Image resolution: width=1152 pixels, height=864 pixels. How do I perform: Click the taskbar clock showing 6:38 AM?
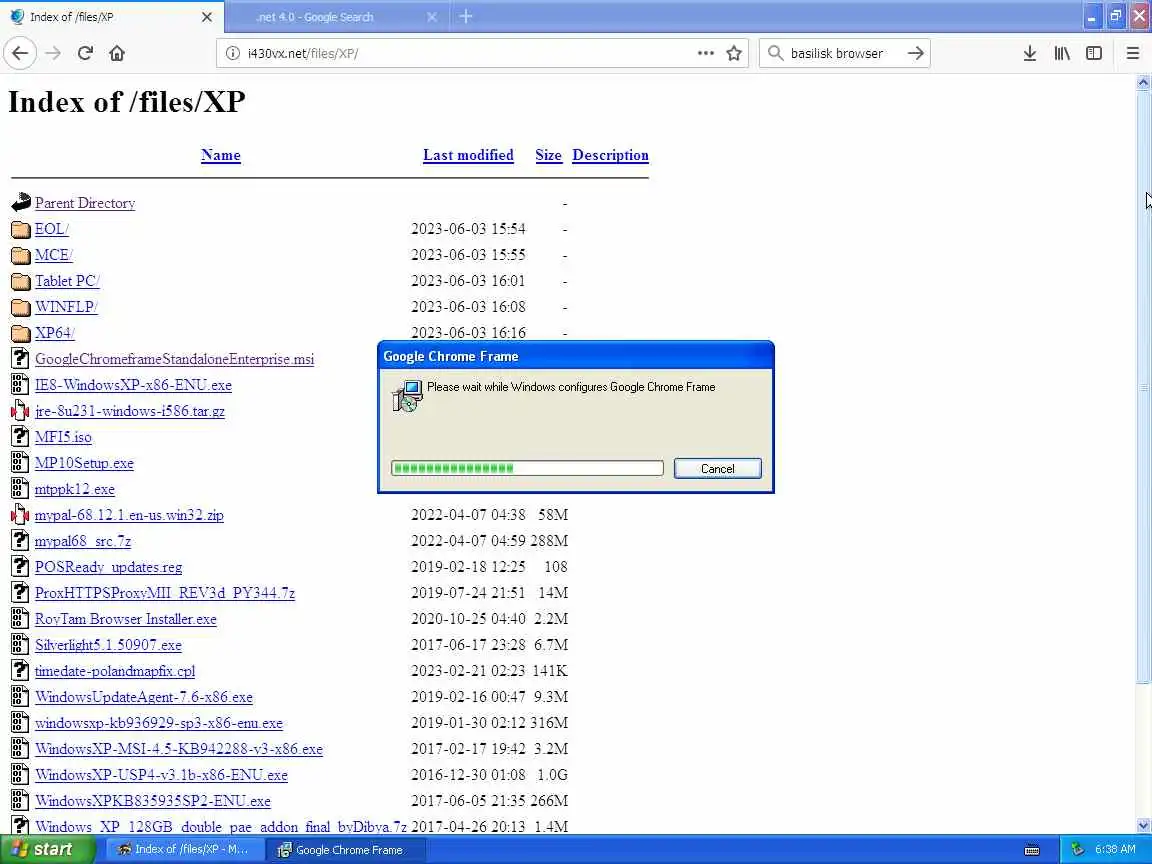pos(1115,849)
